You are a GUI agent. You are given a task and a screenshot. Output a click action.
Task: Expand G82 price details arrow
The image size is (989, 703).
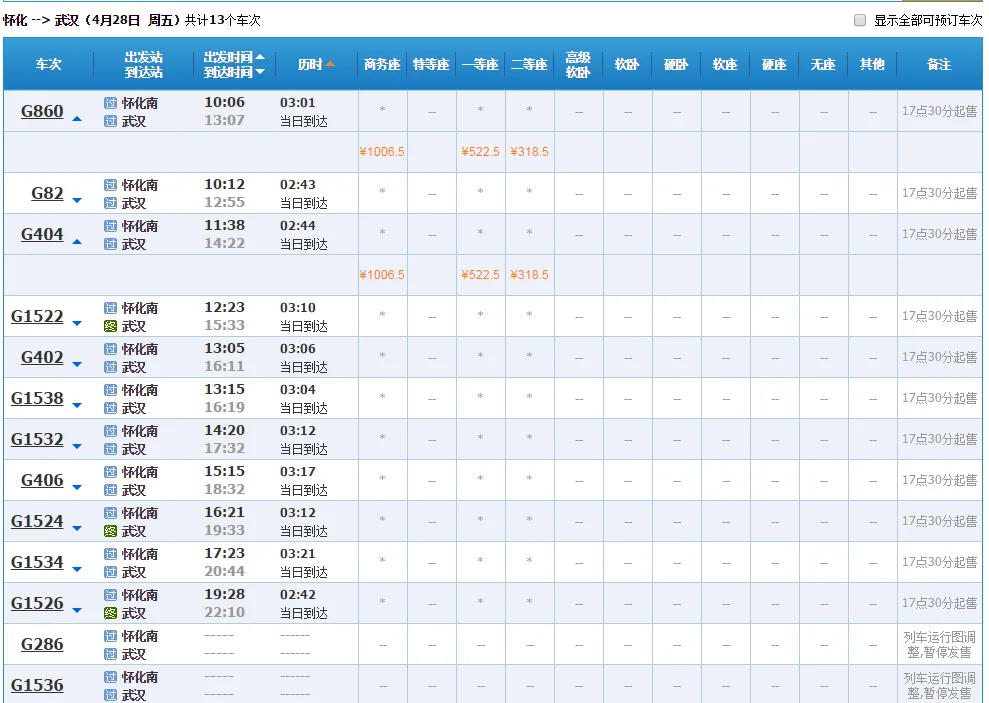77,201
